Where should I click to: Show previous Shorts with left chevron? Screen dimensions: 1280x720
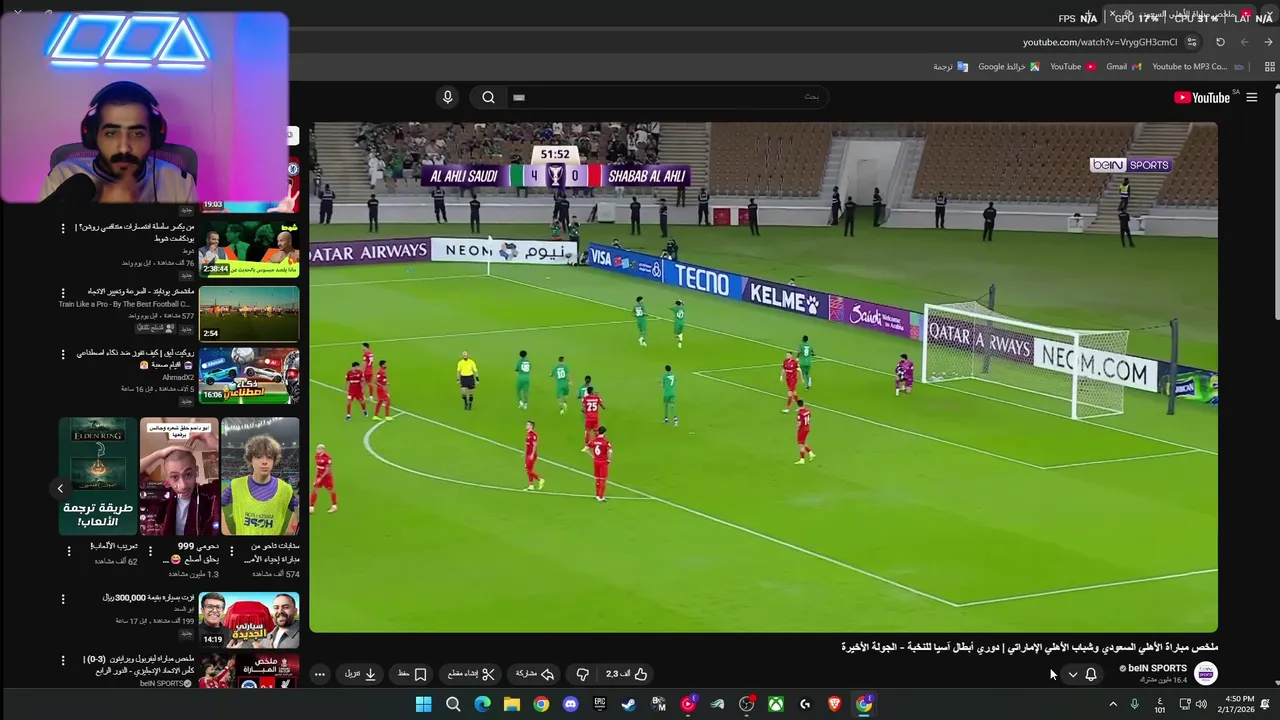(60, 488)
